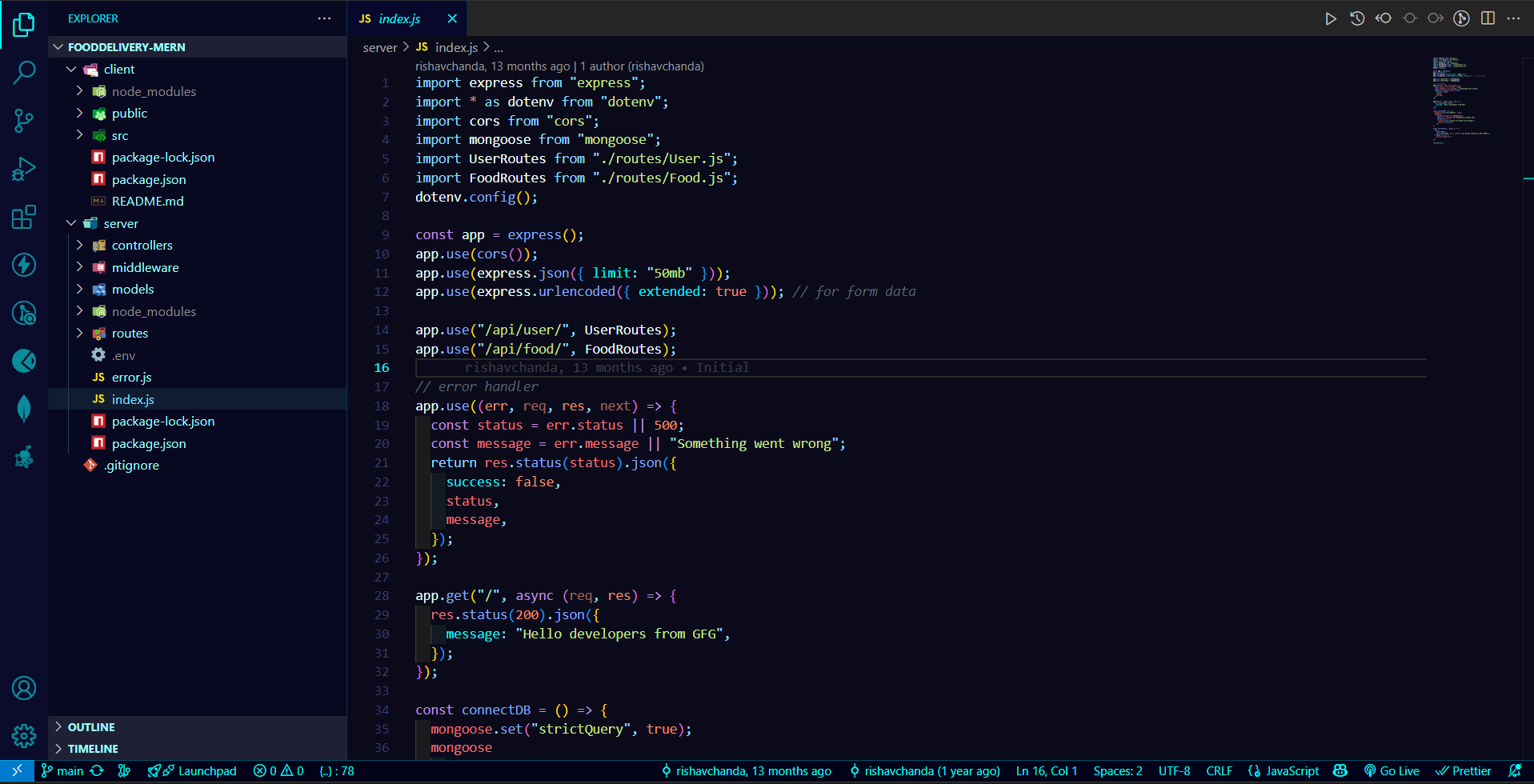Screen dimensions: 1534x784
Task: Click notifications bell icon in status bar
Action: point(1515,771)
